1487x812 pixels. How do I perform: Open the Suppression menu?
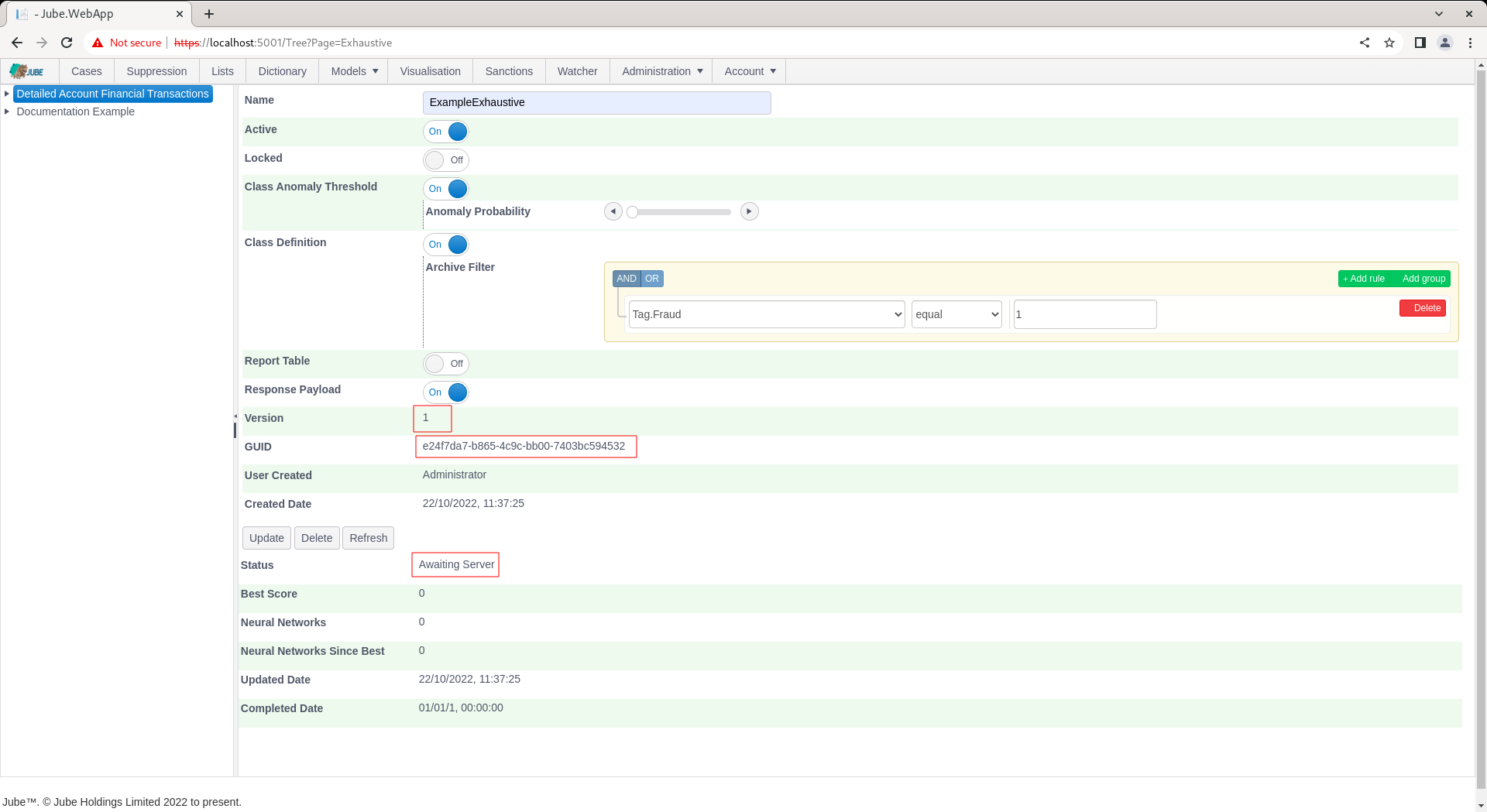click(156, 71)
